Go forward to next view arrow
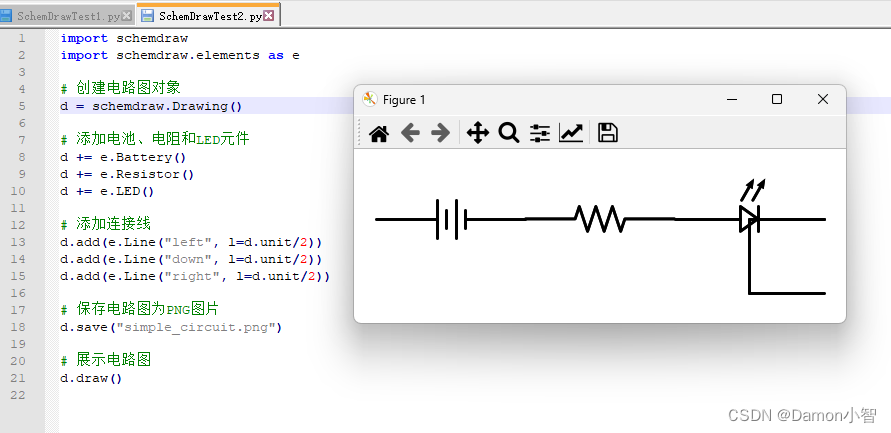The height and width of the screenshot is (433, 891). [440, 134]
